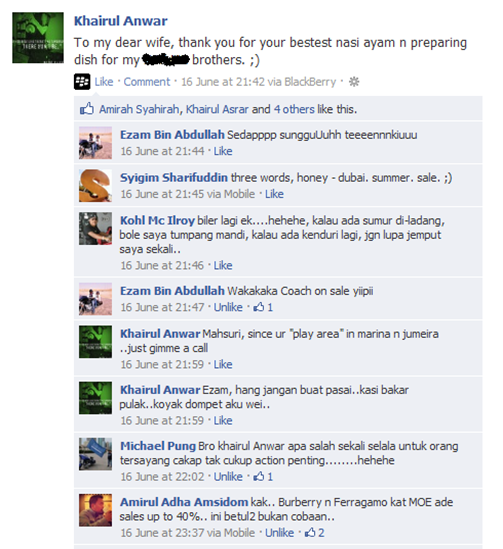
Task: Open Khairul Anwar's main post profile picture
Action: [38, 38]
